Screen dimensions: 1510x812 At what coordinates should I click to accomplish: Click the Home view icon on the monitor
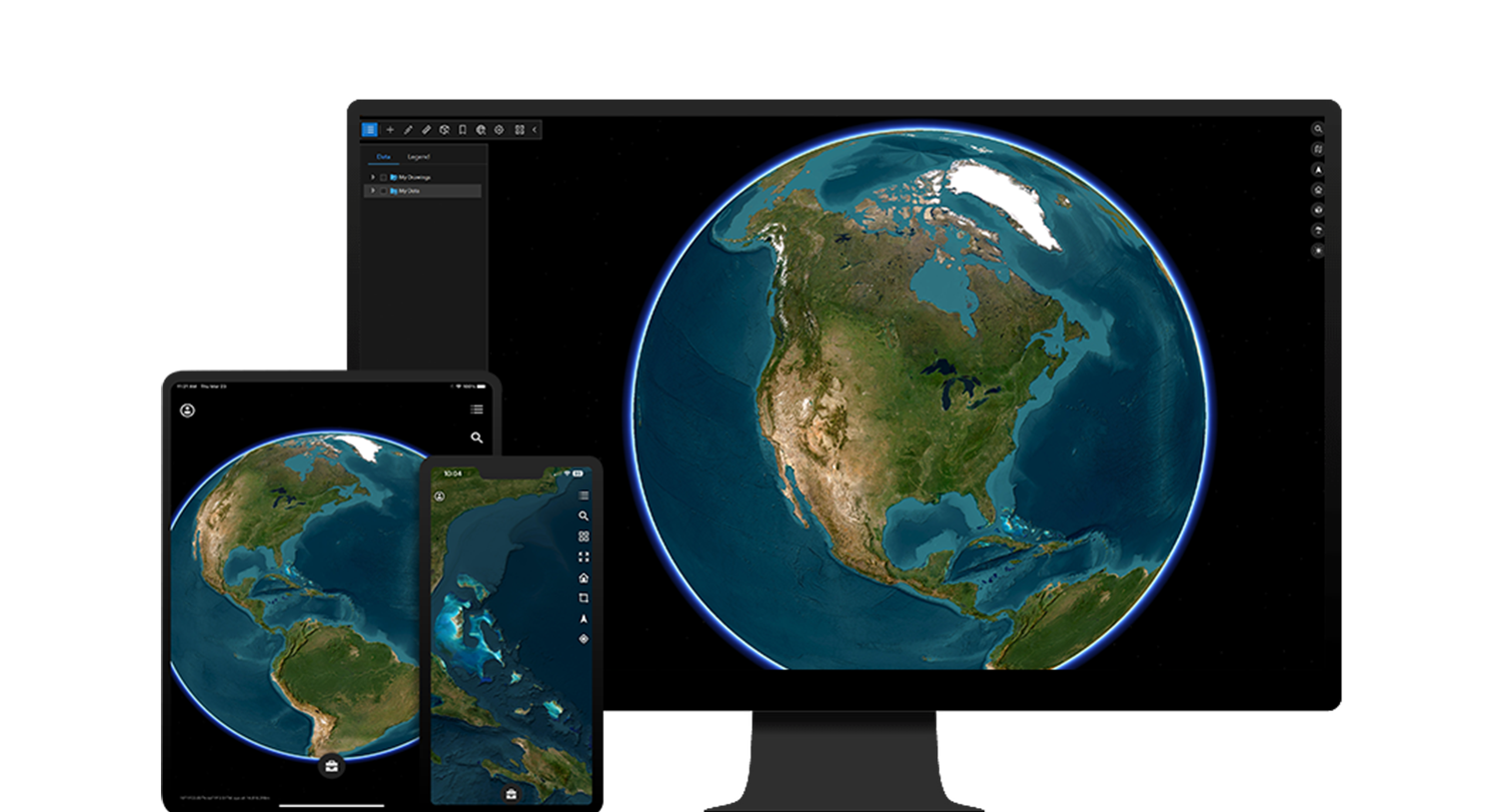point(1318,190)
